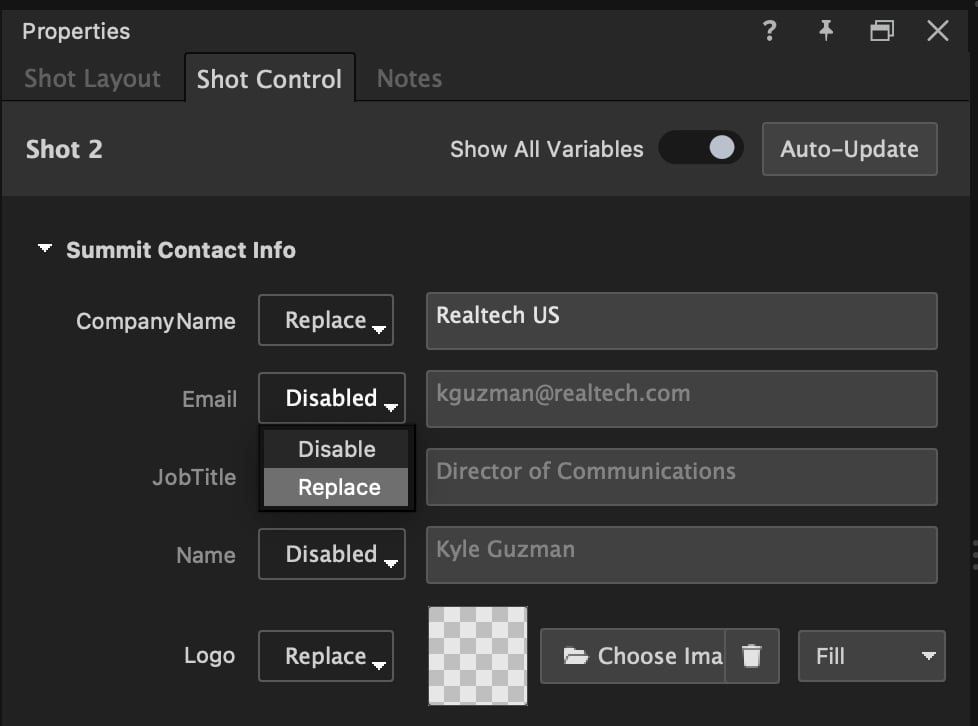
Task: Open the Email Disabled dropdown
Action: click(x=332, y=398)
